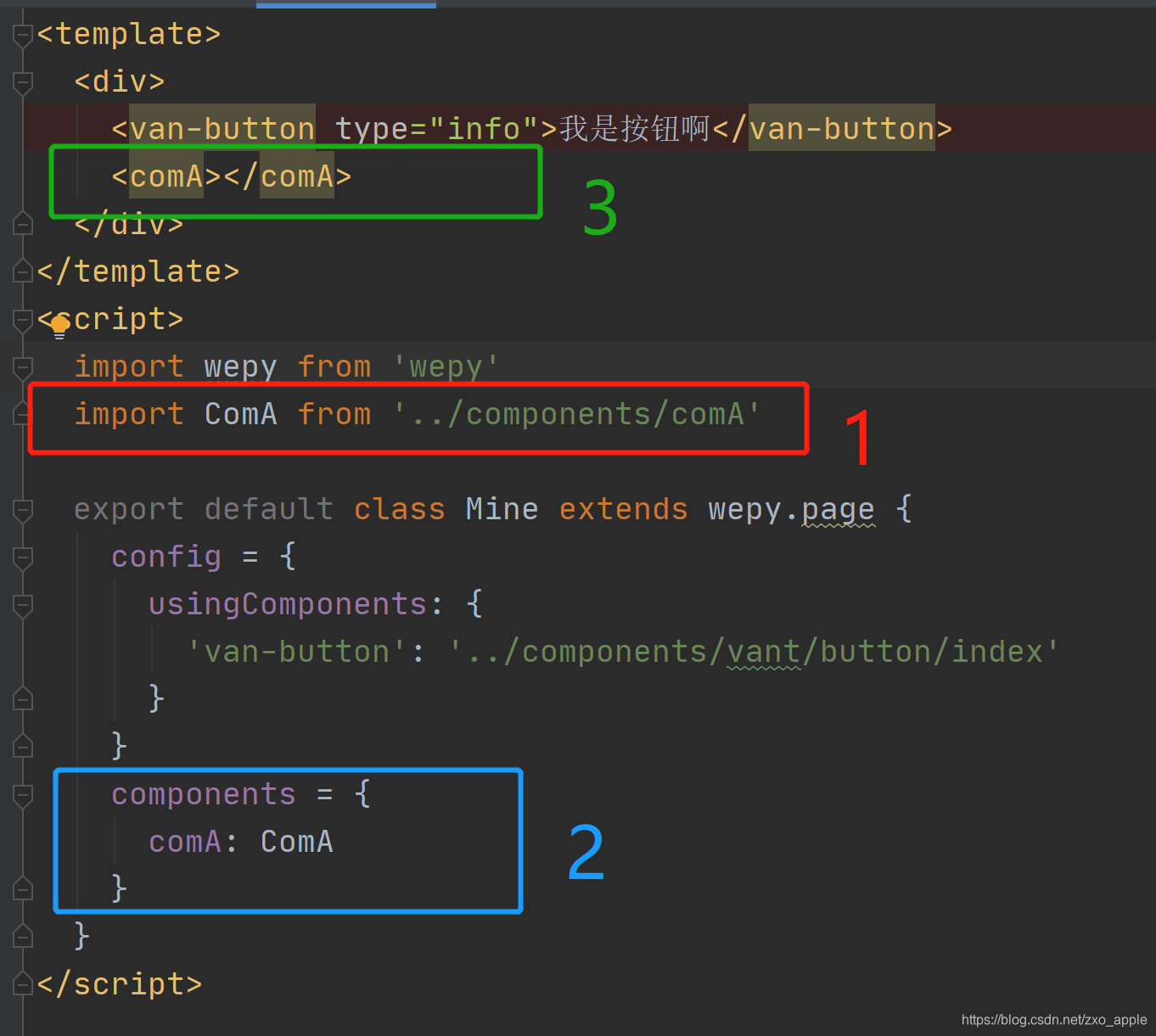Click the components property name
Screen dimensions: 1156x1036
point(204,794)
